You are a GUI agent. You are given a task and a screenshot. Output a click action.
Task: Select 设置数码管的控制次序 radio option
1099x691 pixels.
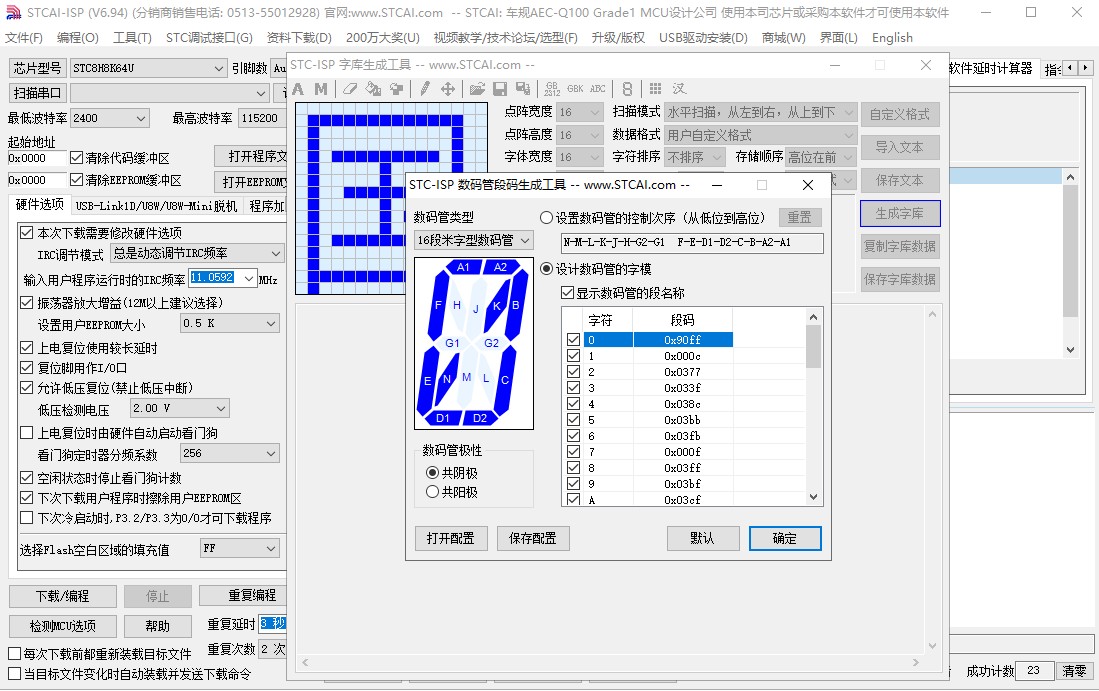click(x=547, y=218)
